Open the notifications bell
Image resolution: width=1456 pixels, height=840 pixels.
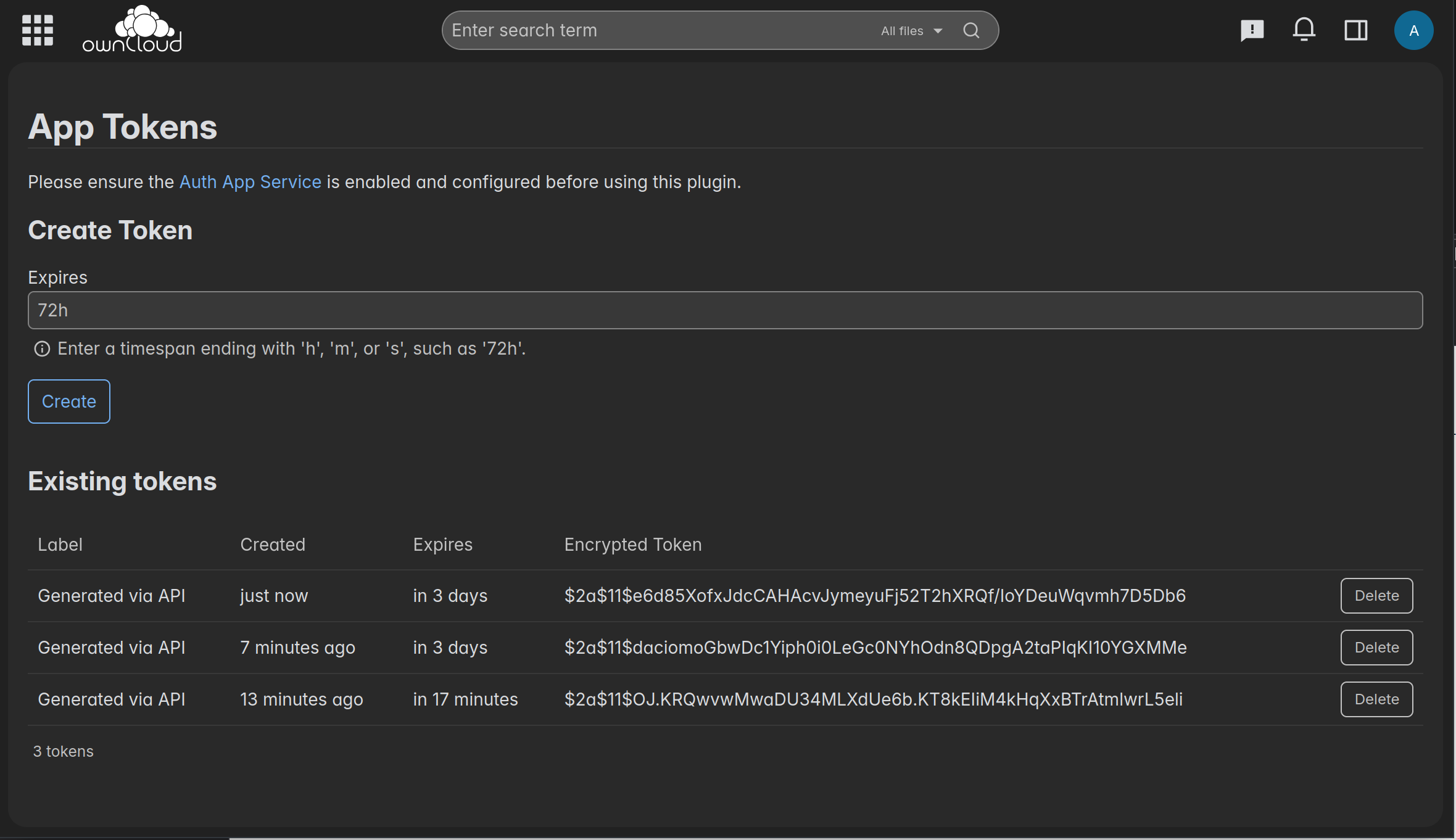[x=1304, y=30]
